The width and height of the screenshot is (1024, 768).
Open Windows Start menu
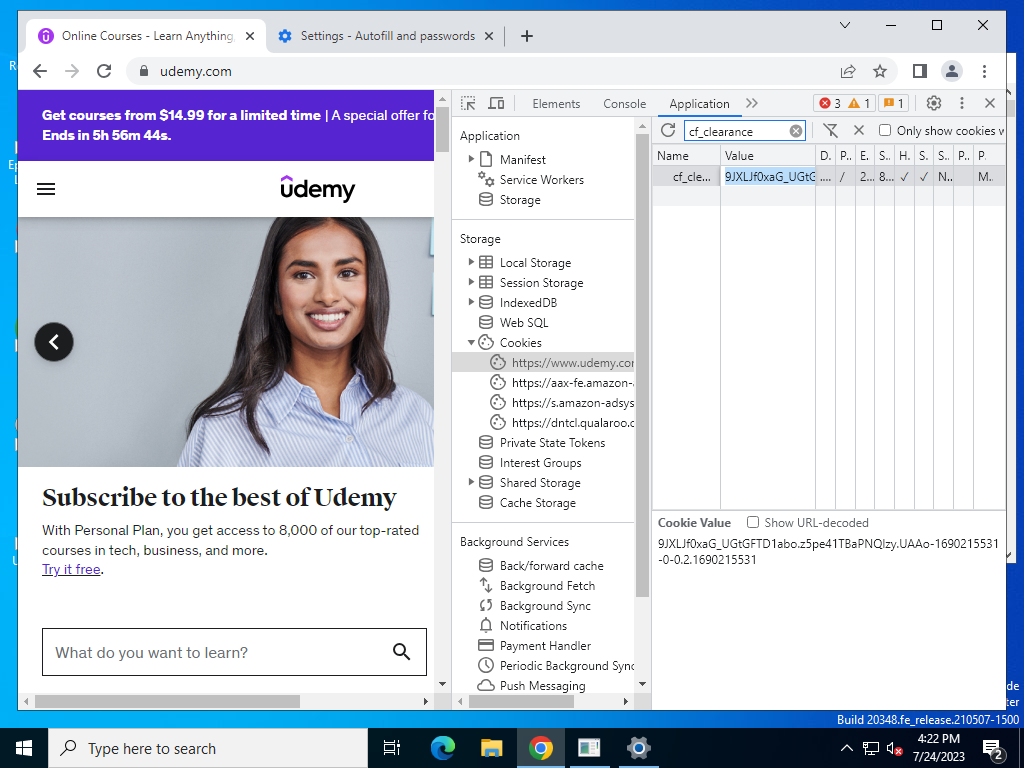tap(24, 748)
